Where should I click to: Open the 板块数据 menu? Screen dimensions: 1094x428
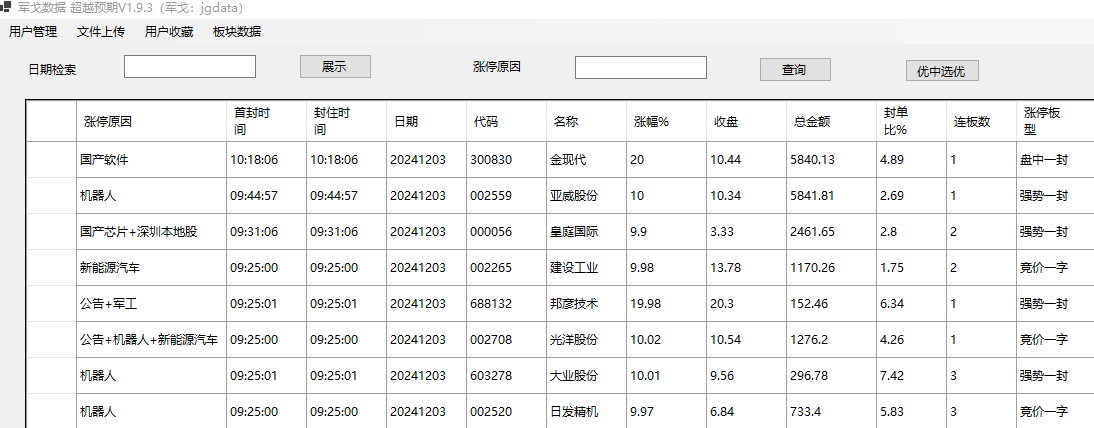click(237, 31)
